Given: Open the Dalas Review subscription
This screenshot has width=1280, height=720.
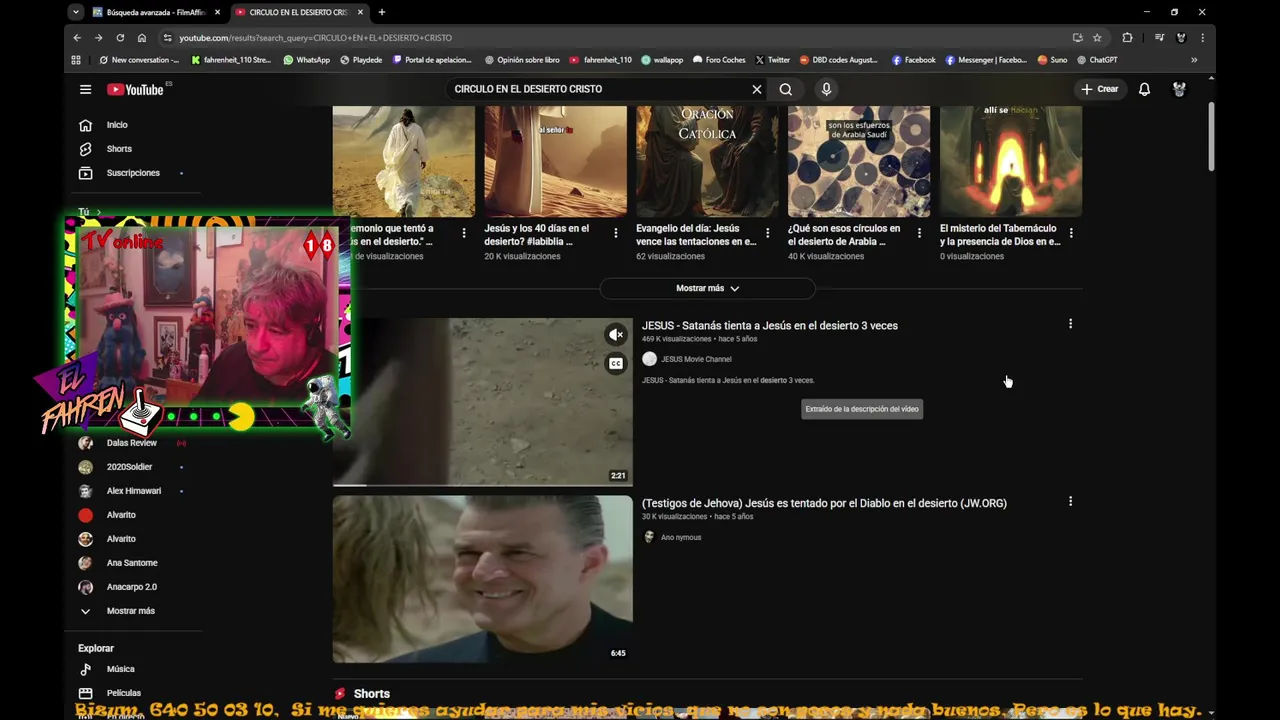Looking at the screenshot, I should [x=134, y=443].
